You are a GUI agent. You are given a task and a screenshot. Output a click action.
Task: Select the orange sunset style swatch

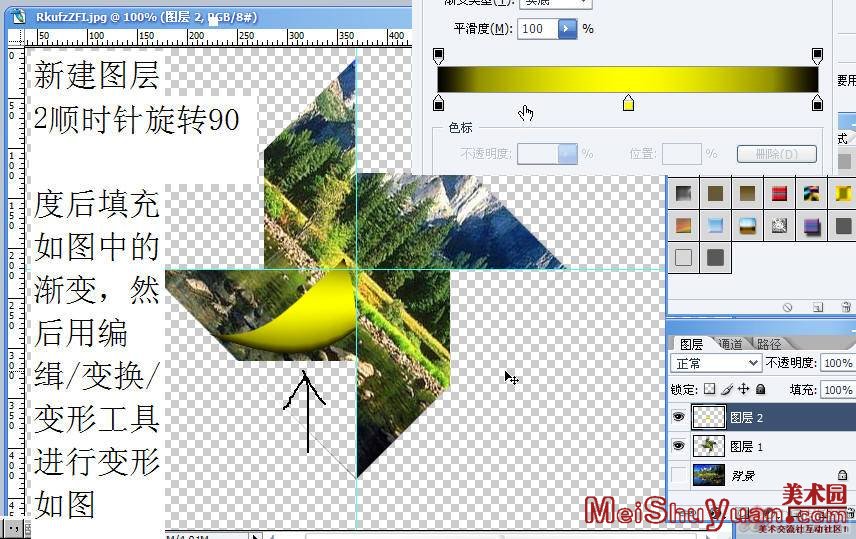[x=683, y=226]
